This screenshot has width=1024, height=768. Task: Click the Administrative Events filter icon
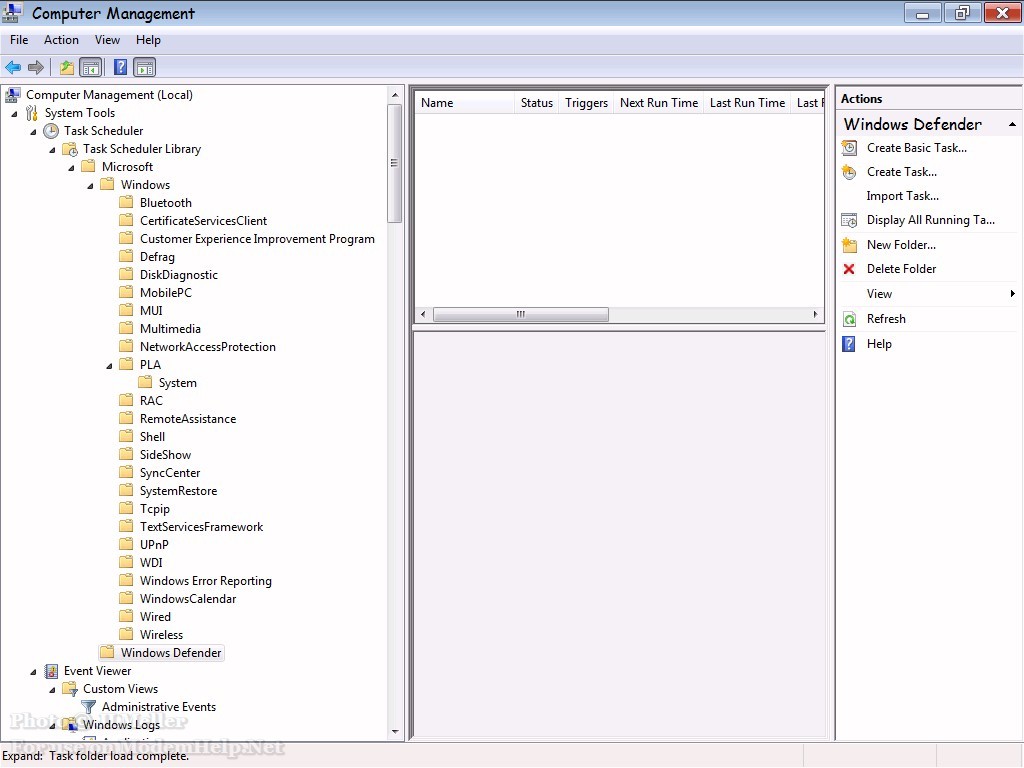click(88, 707)
